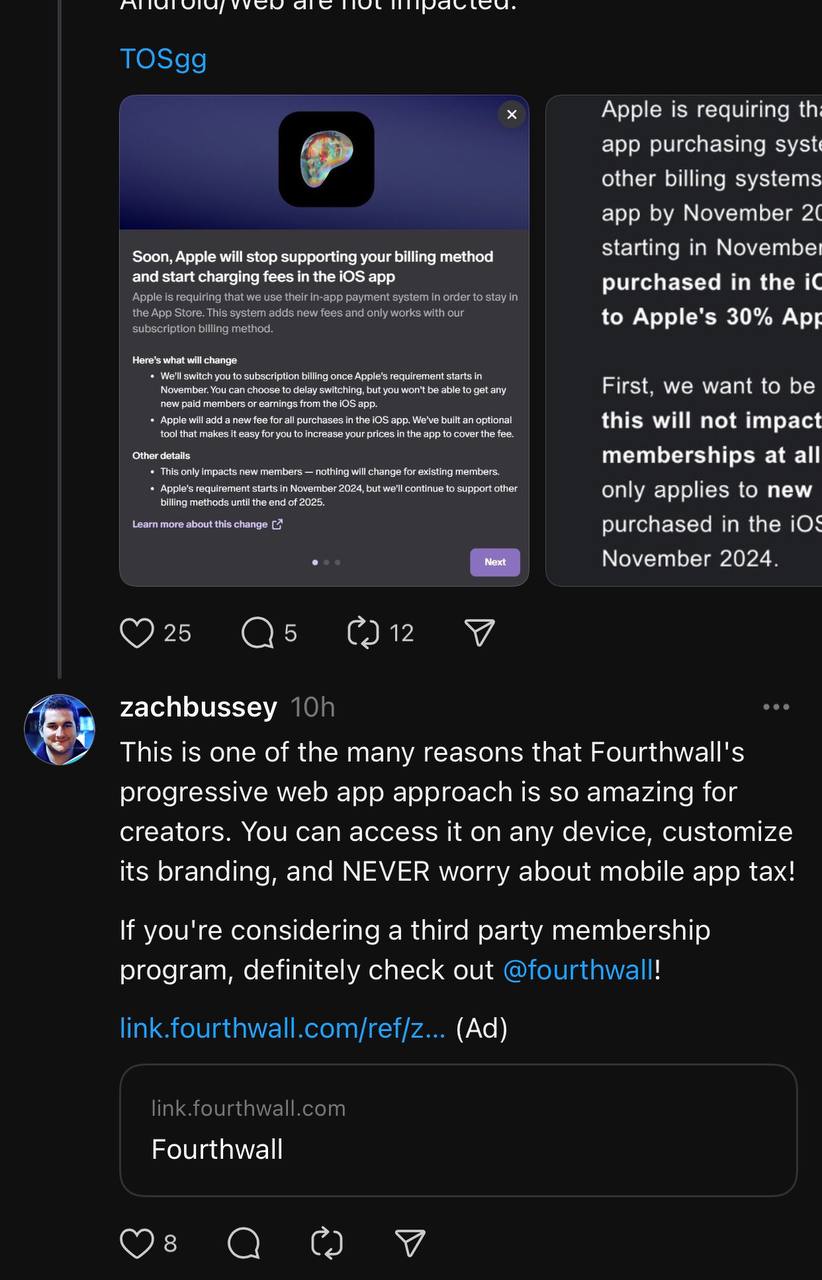This screenshot has height=1280, width=822.
Task: Close the Apple billing notice image
Action: (x=512, y=115)
